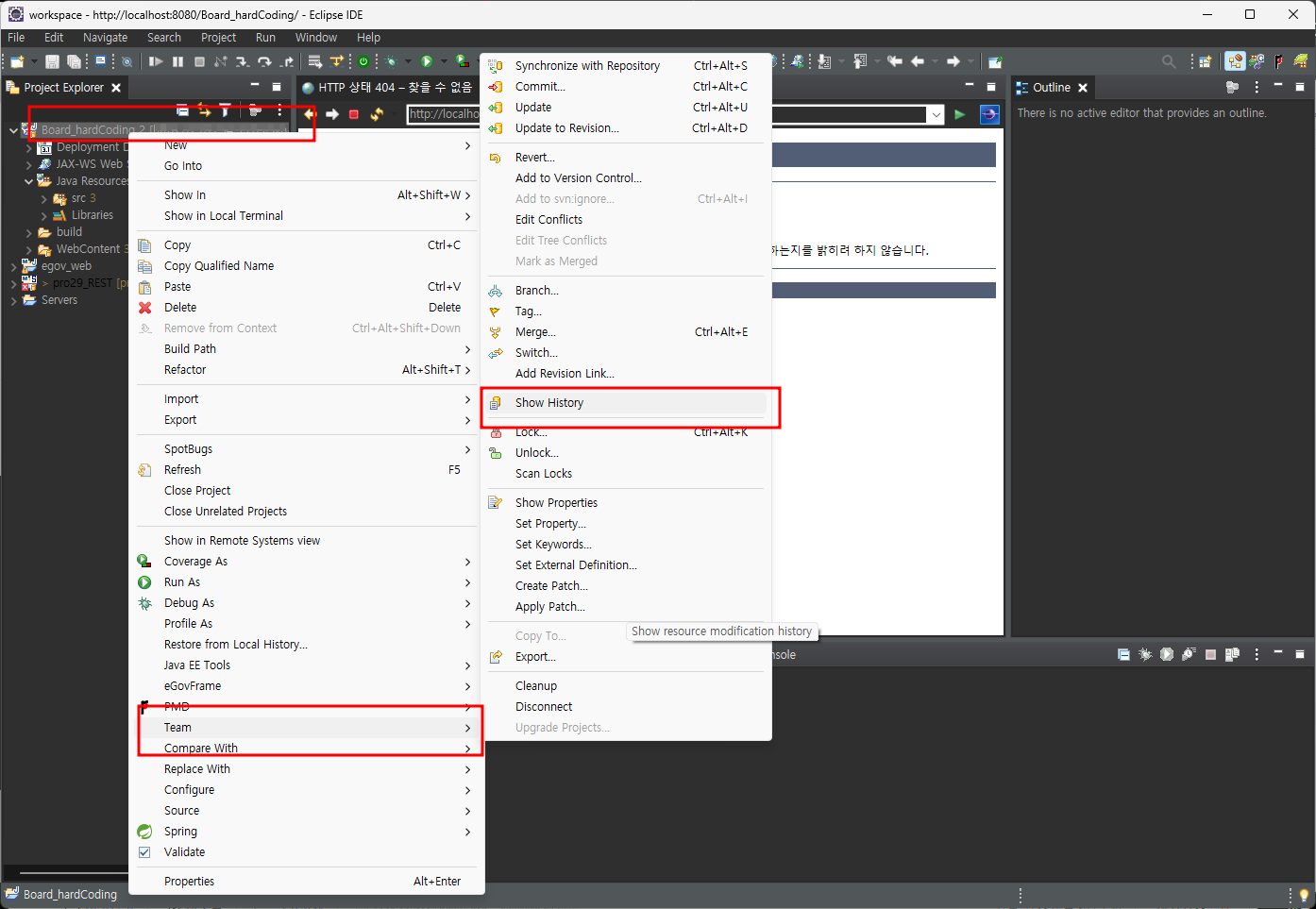Open dropdown arrow next to New toolbar icon
The width and height of the screenshot is (1316, 909).
tap(34, 61)
